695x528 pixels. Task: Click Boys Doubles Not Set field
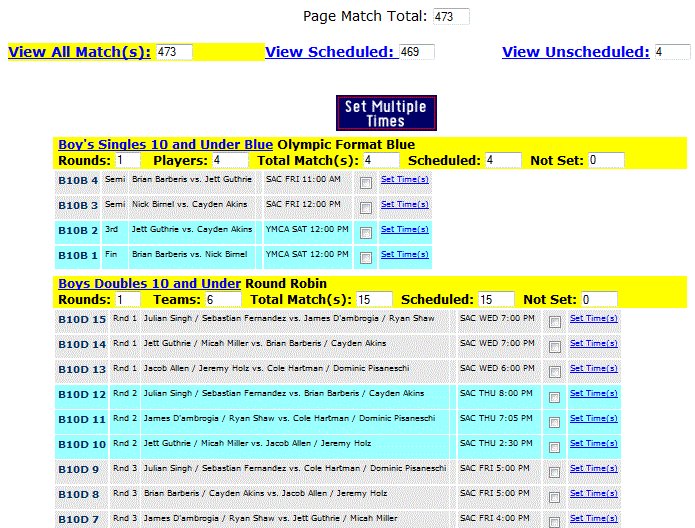coord(599,299)
